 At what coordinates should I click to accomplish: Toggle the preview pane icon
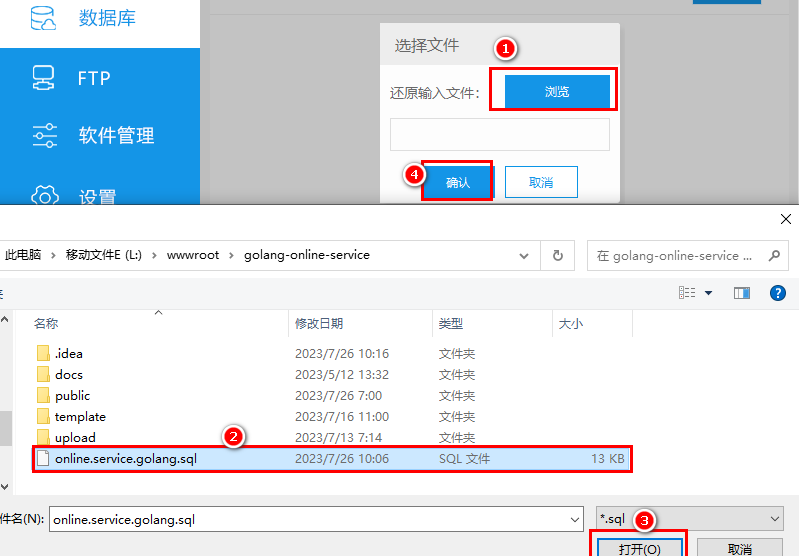point(742,293)
